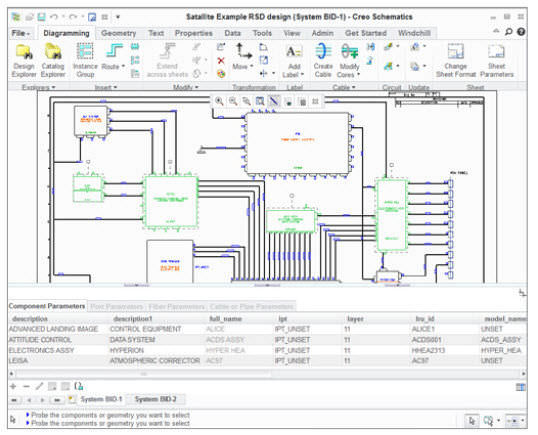Select the Route tool icon
This screenshot has width=538, height=435.
[x=114, y=51]
